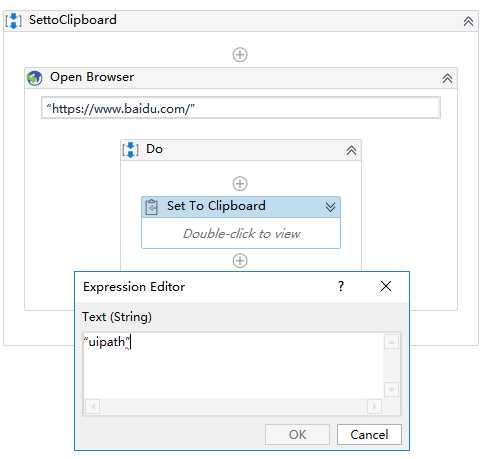Click inside the Text expression box

[x=233, y=366]
